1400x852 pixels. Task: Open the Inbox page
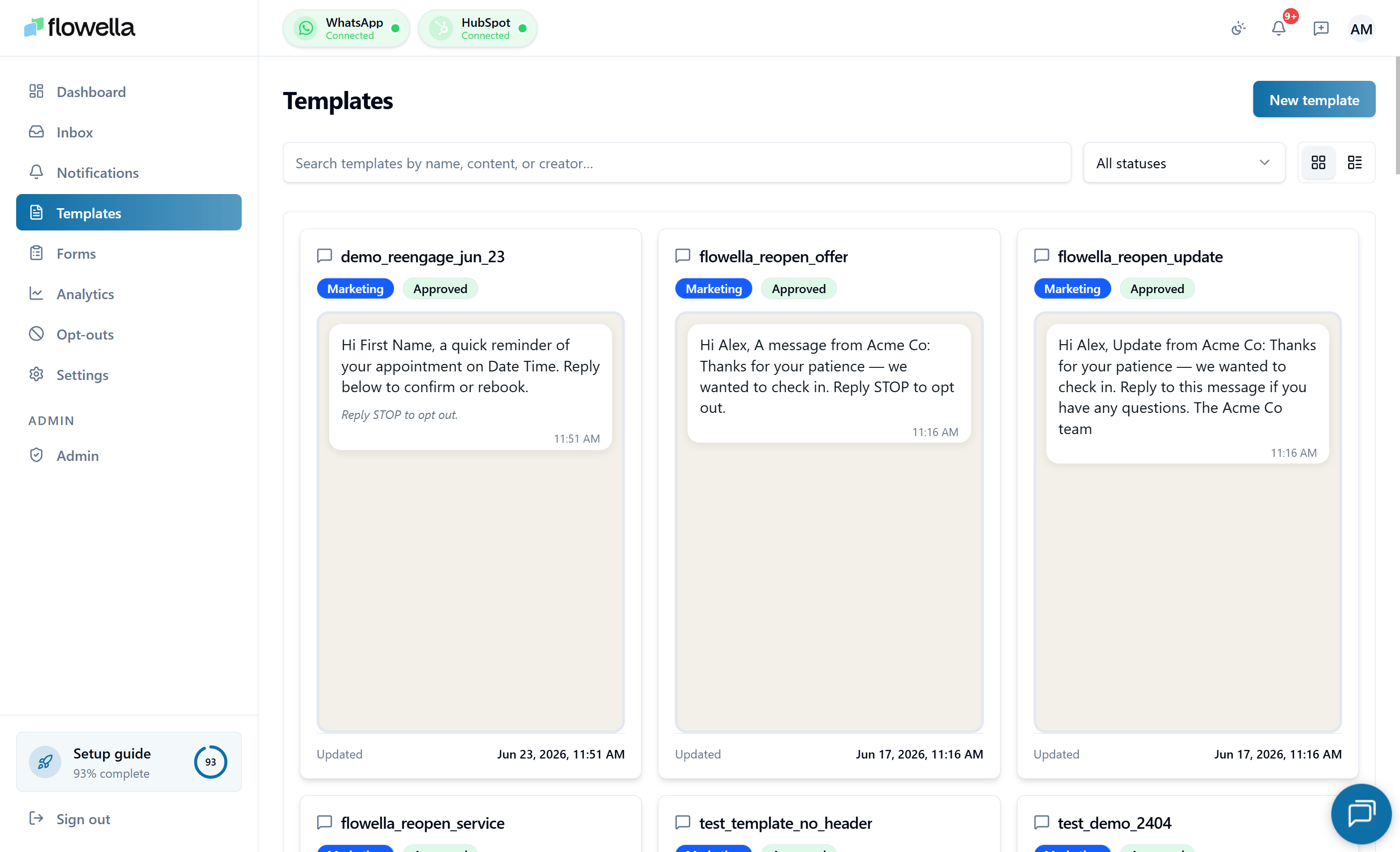(129, 132)
